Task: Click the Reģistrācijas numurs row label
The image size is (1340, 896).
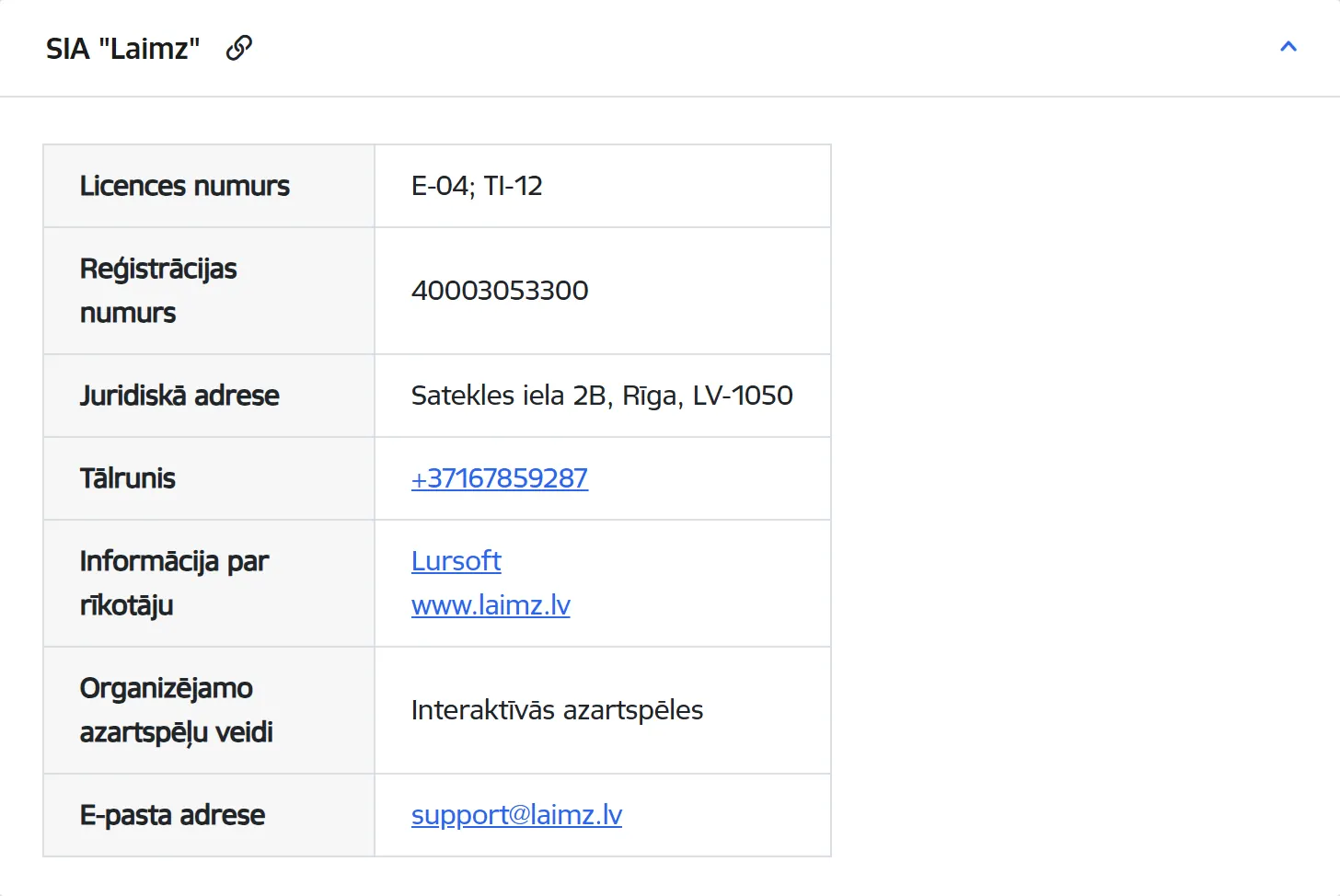Action: click(158, 291)
